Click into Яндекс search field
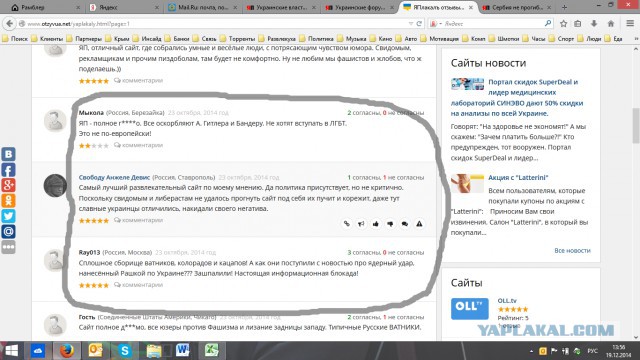This screenshot has width=640, height=360. 493,24
